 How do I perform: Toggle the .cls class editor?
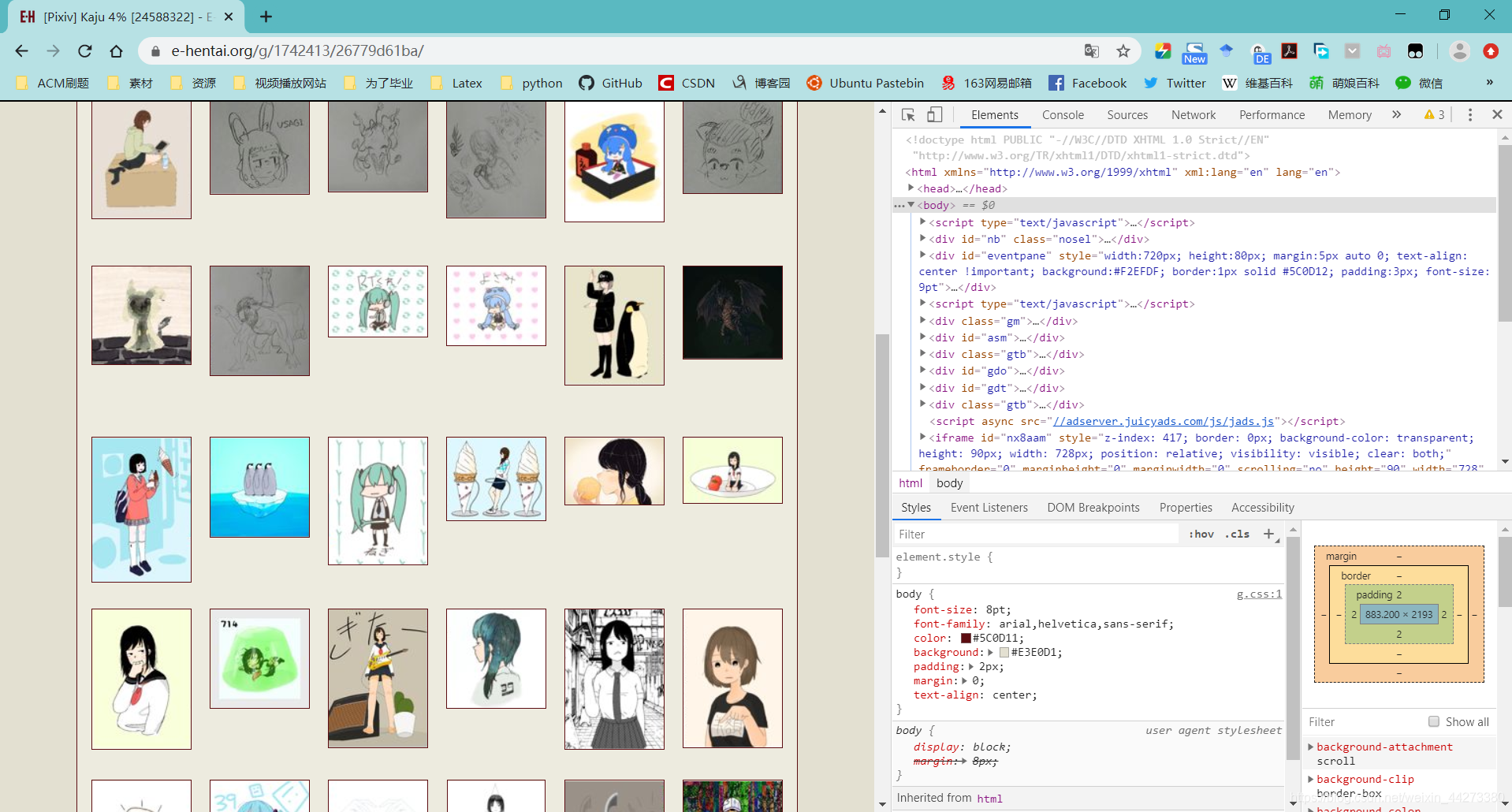point(1237,534)
